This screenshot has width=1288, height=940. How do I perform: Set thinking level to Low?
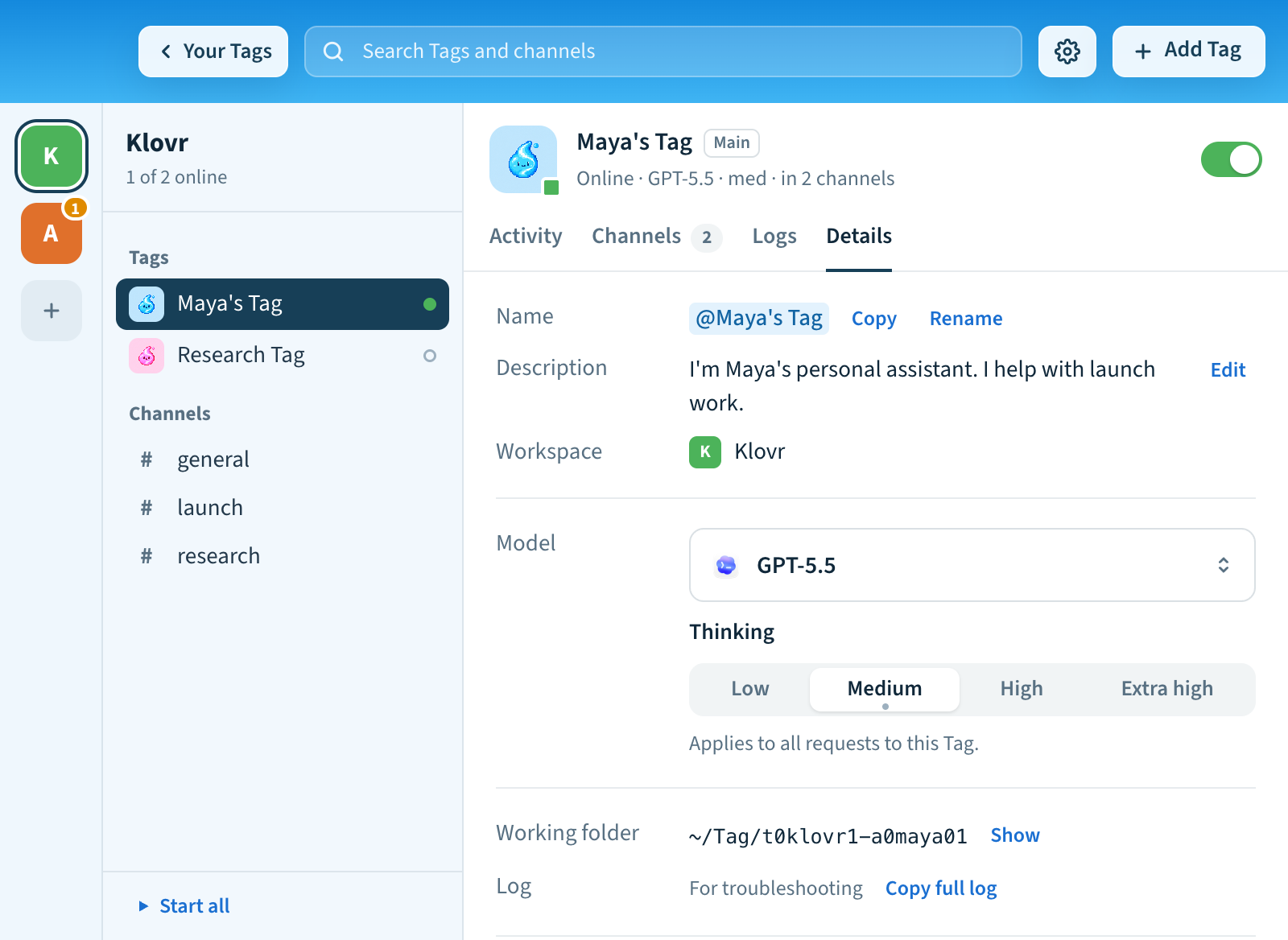(x=750, y=689)
